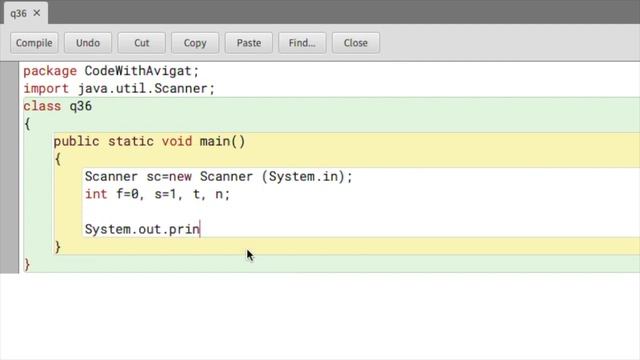Open the Find... dialog
Image resolution: width=640 pixels, height=360 pixels.
point(302,43)
